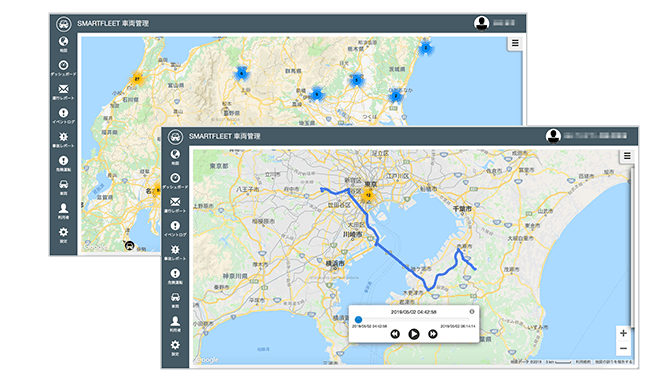Rewind the route playback
Screen dimensions: 672x378
[x=395, y=334]
